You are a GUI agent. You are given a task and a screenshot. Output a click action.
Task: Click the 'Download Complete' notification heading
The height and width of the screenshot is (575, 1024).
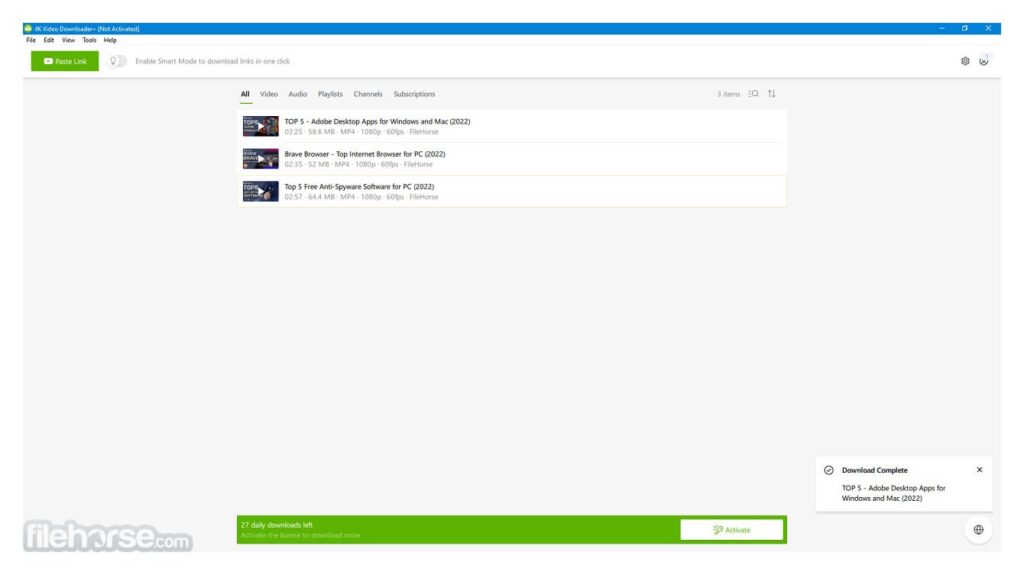point(874,470)
